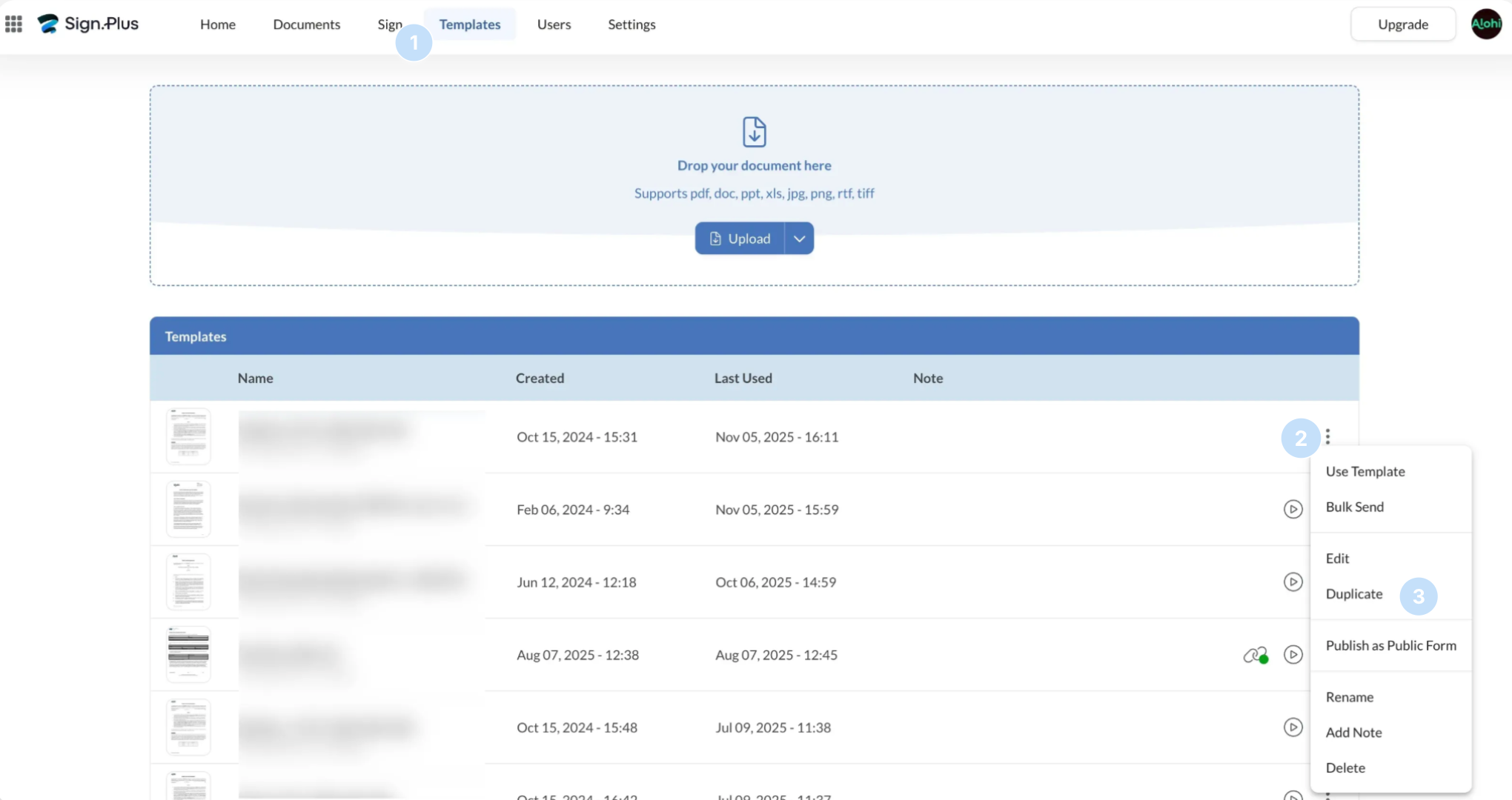This screenshot has width=1512, height=800.
Task: Click the Upgrade button
Action: point(1402,24)
